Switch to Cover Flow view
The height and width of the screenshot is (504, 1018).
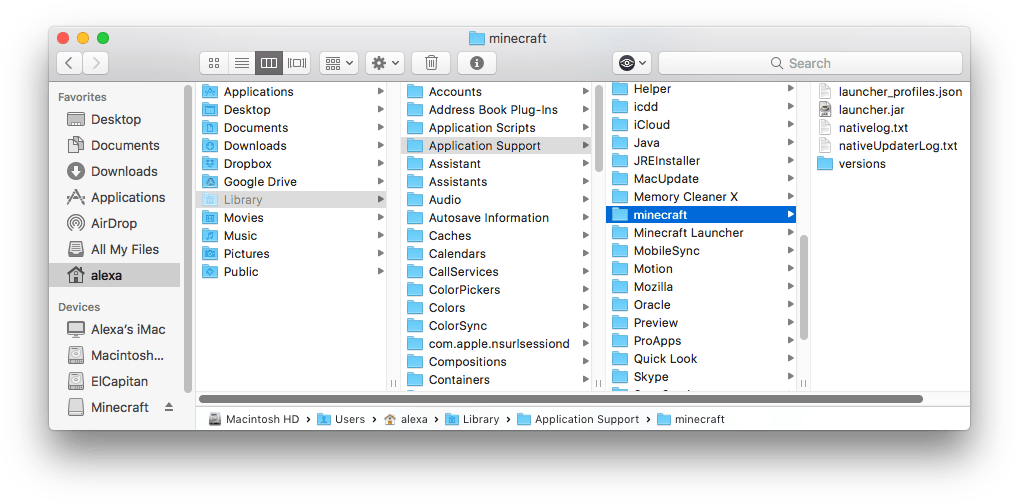297,63
